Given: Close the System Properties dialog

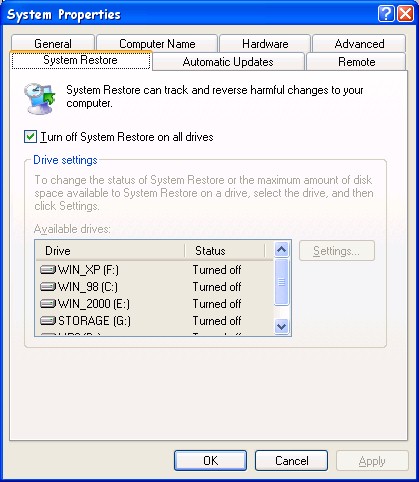Looking at the screenshot, I should coord(406,14).
